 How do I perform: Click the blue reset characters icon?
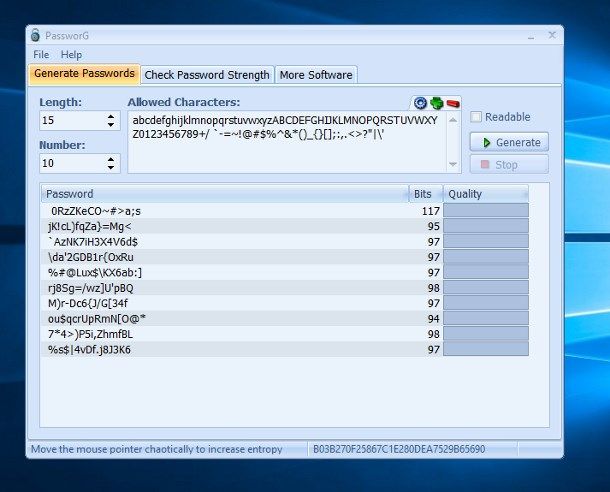point(420,103)
